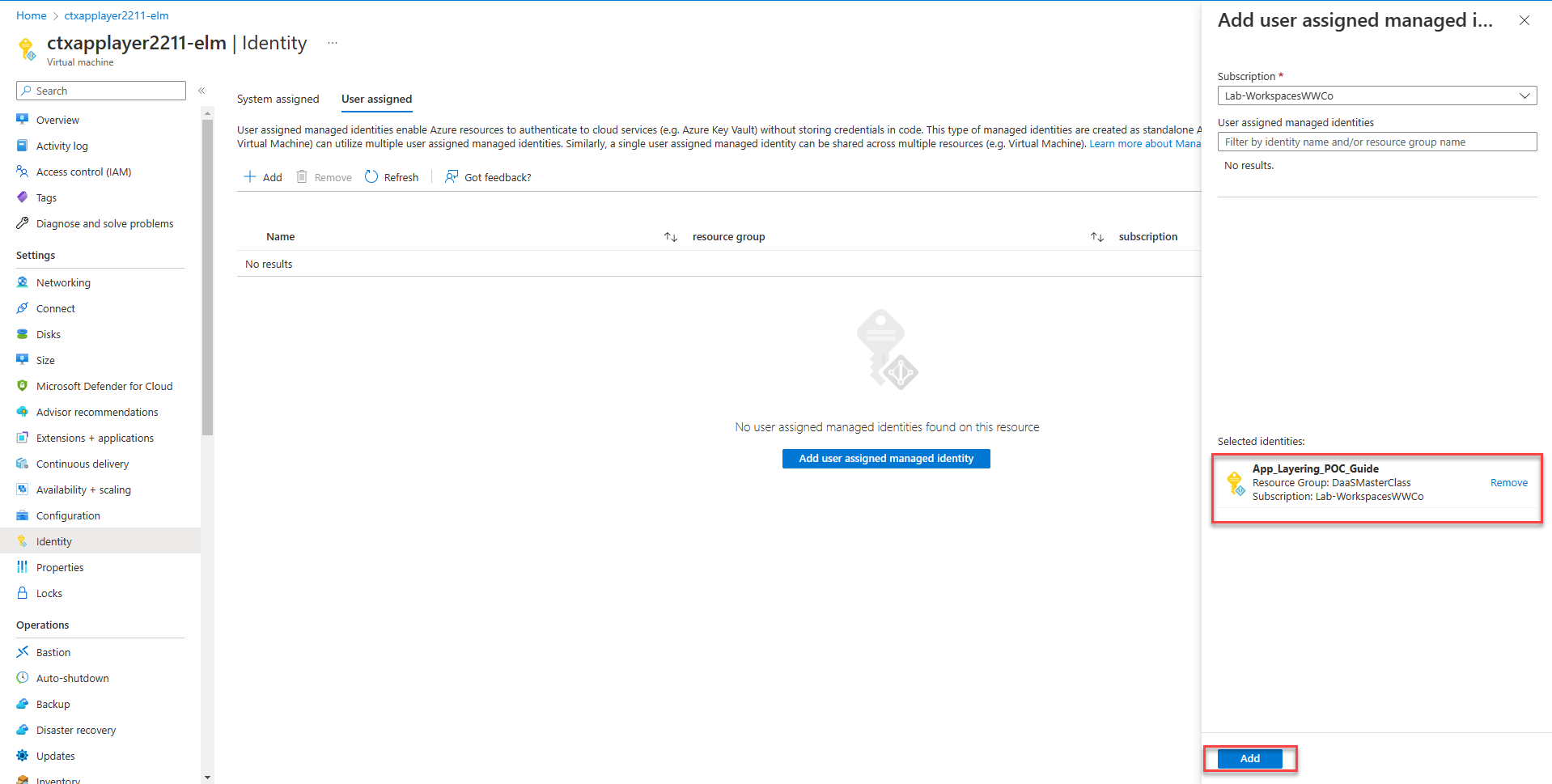Click the Continuous delivery icon
The image size is (1552, 784).
click(23, 464)
